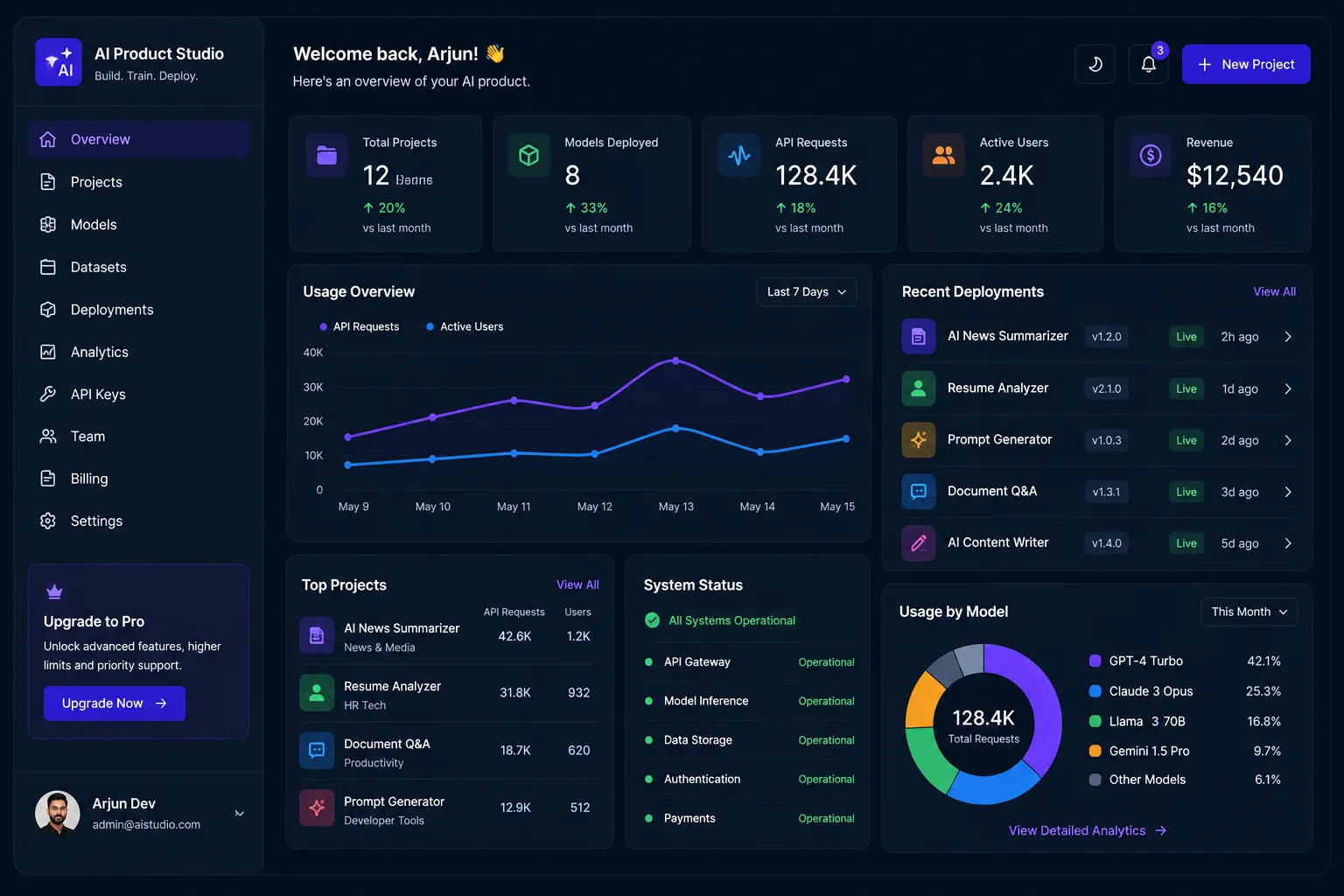
Task: Click Gemini 1.5 Pro orange color swatch
Action: [1095, 751]
